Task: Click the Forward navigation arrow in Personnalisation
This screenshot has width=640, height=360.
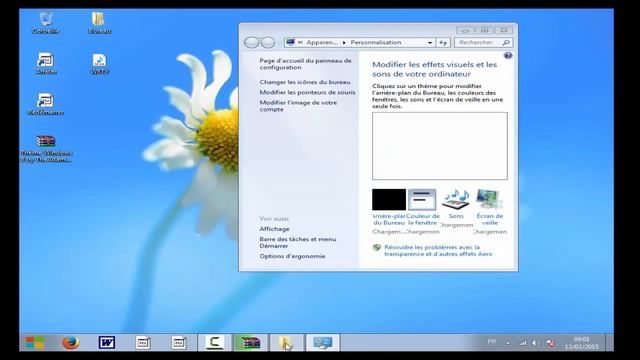Action: [268, 42]
